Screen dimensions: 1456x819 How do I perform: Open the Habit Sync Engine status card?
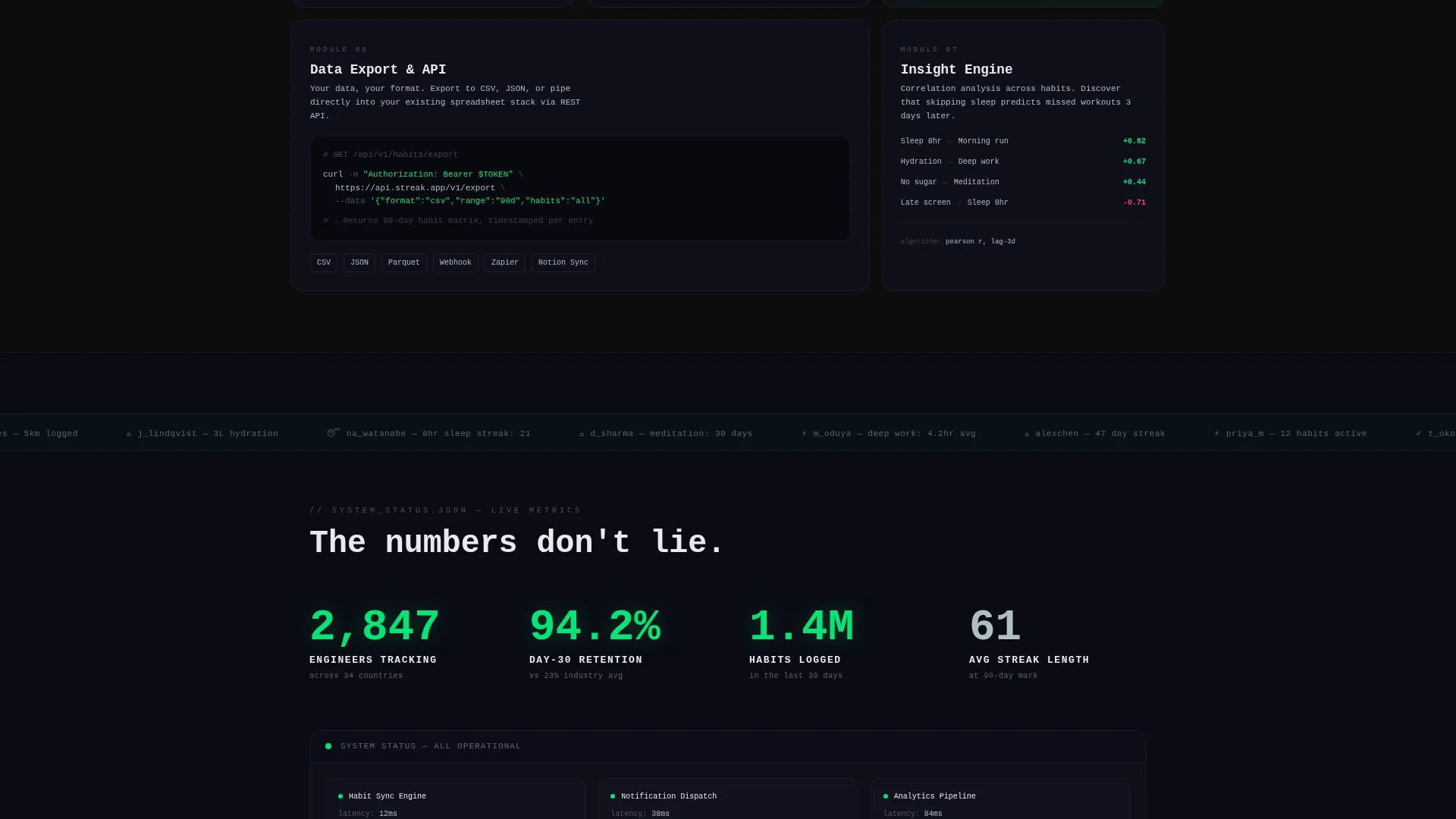coord(455,799)
